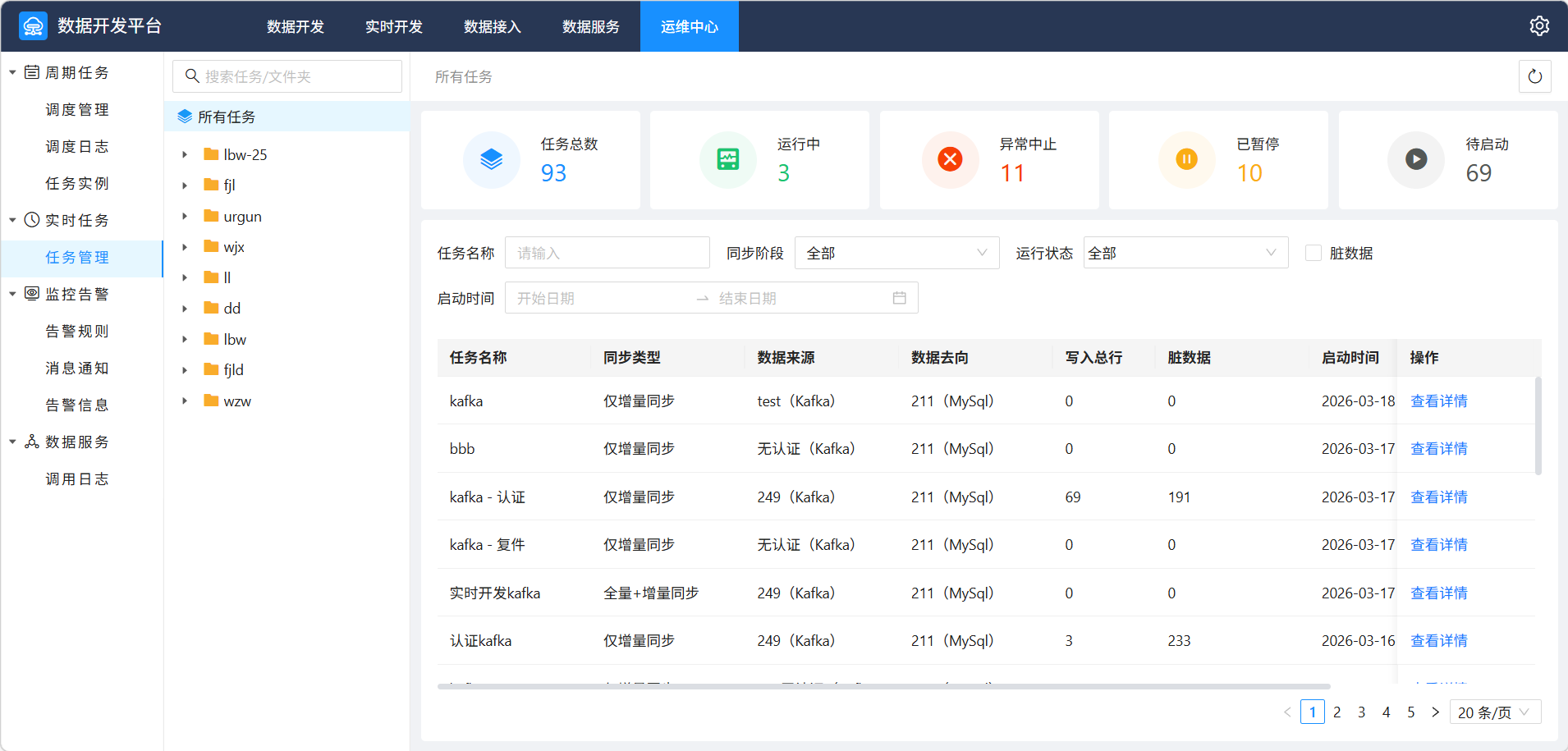The width and height of the screenshot is (1568, 751).
Task: Open the 20 条/页 page size selector
Action: (1494, 712)
